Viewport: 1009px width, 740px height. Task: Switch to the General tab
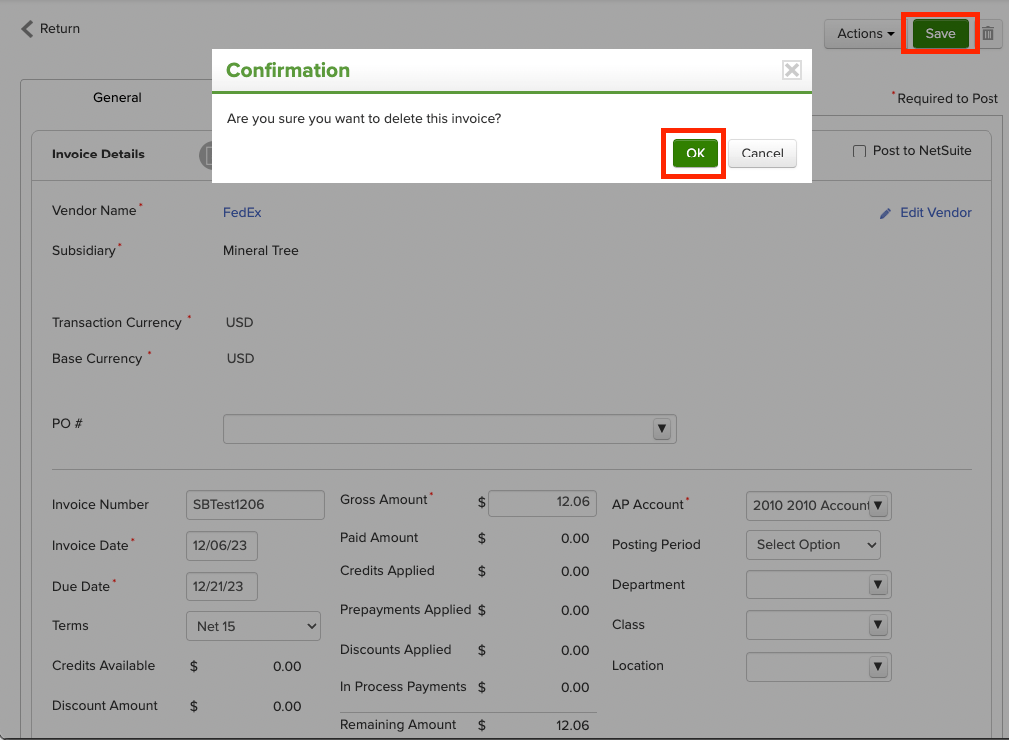click(x=116, y=97)
